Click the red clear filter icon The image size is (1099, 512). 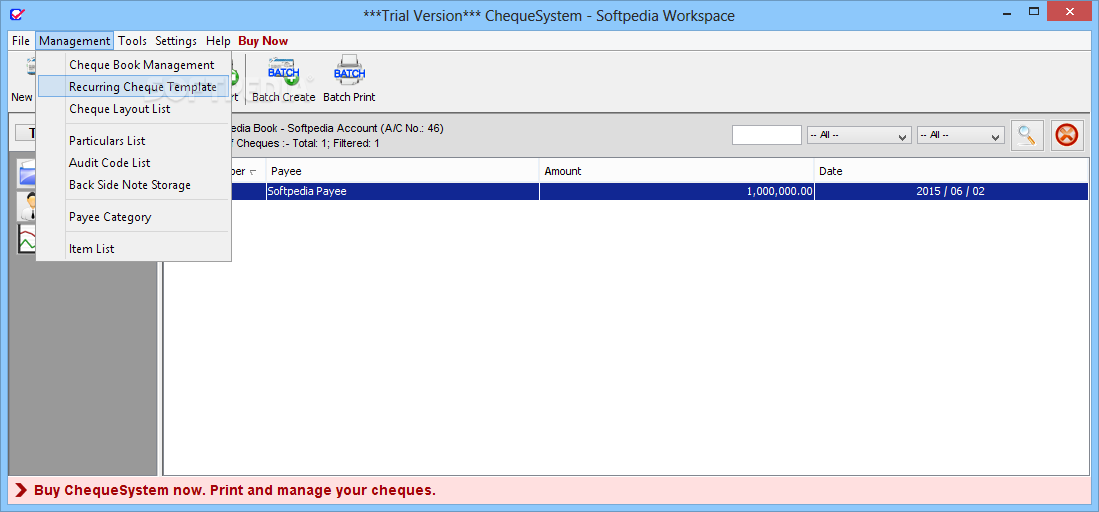pyautogui.click(x=1066, y=135)
